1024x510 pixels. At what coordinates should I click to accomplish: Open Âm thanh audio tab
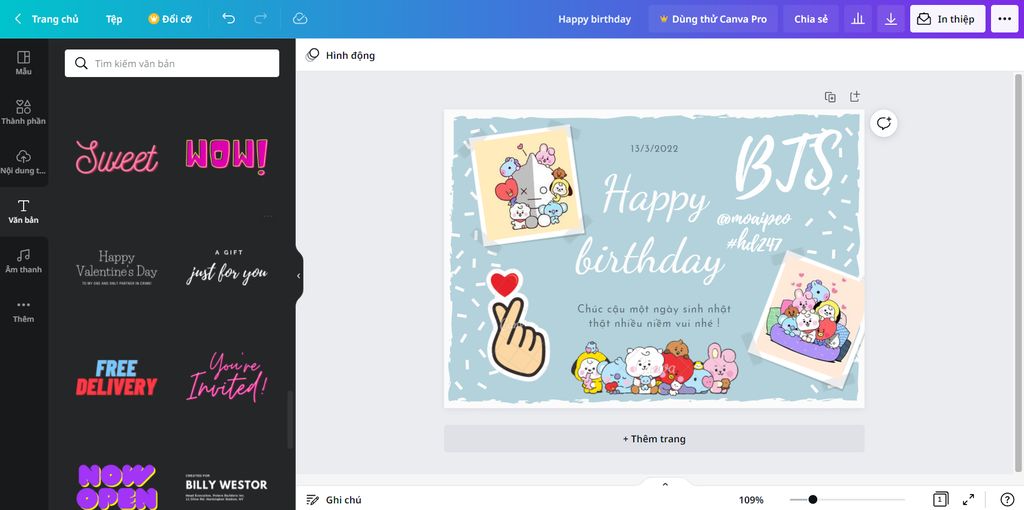[x=24, y=261]
